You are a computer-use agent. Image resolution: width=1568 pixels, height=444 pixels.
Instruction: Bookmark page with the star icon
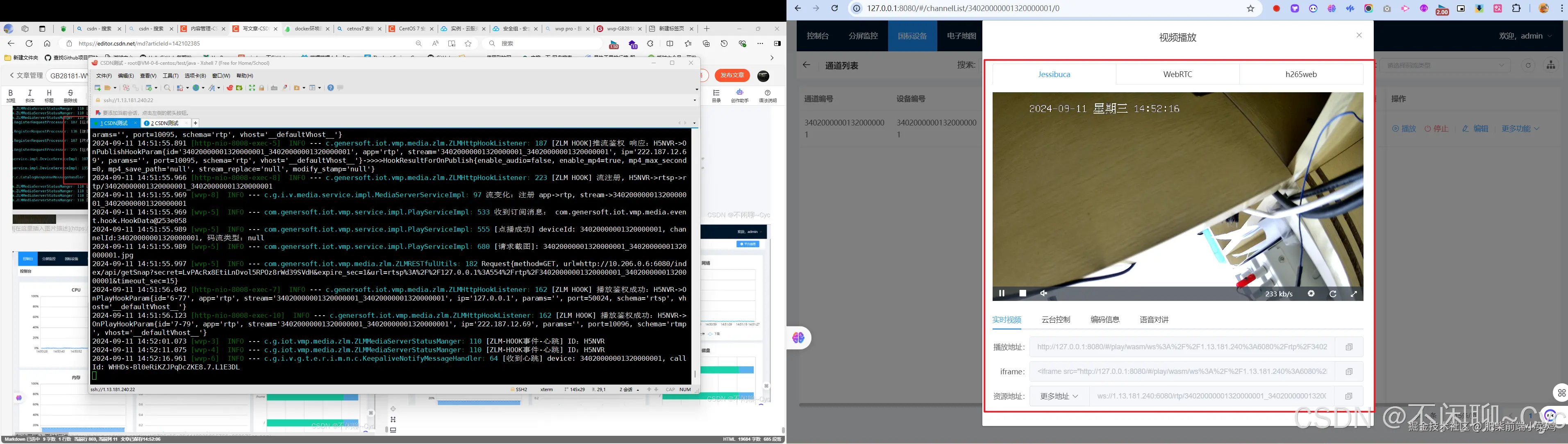click(x=1250, y=9)
